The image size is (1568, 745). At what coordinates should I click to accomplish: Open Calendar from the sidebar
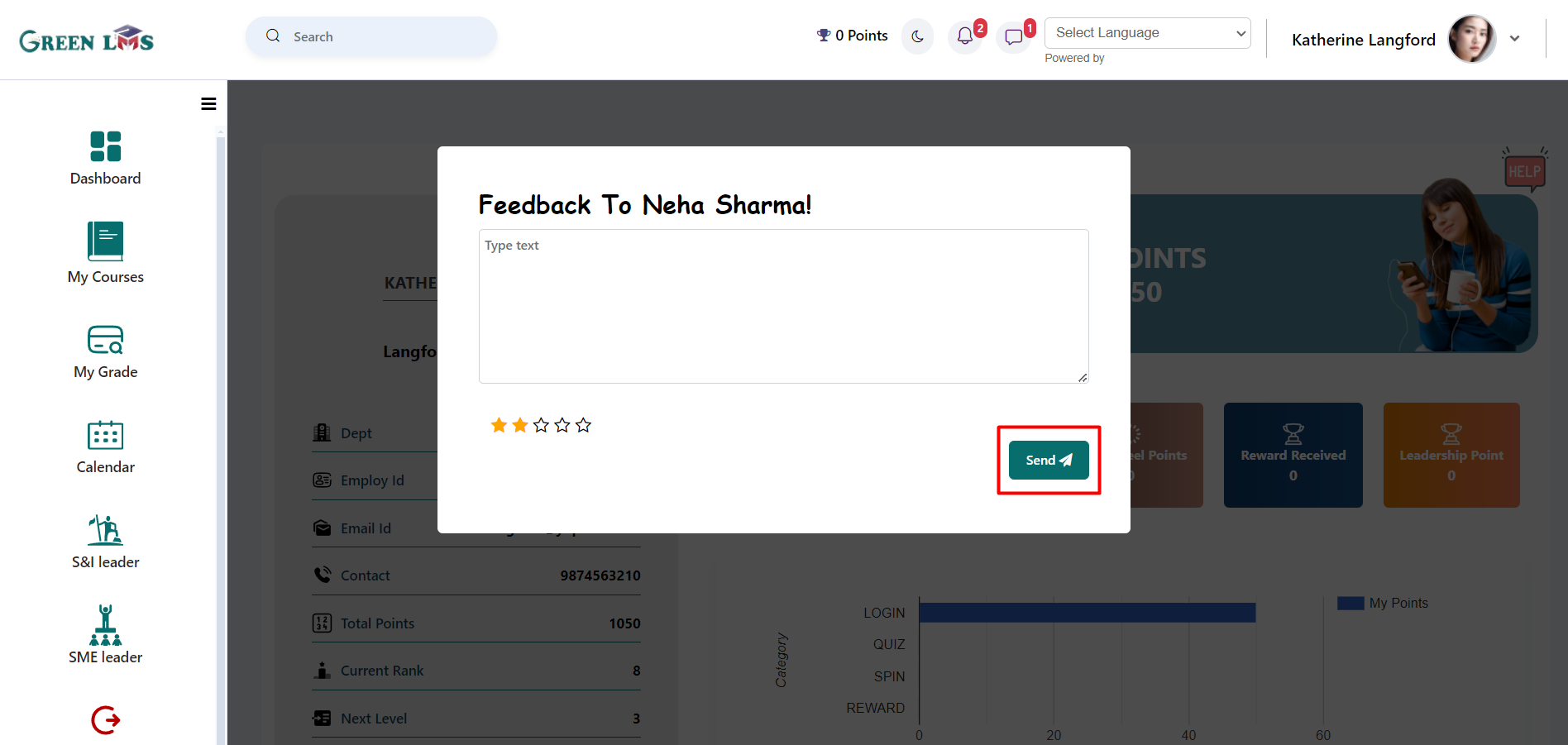click(x=106, y=447)
